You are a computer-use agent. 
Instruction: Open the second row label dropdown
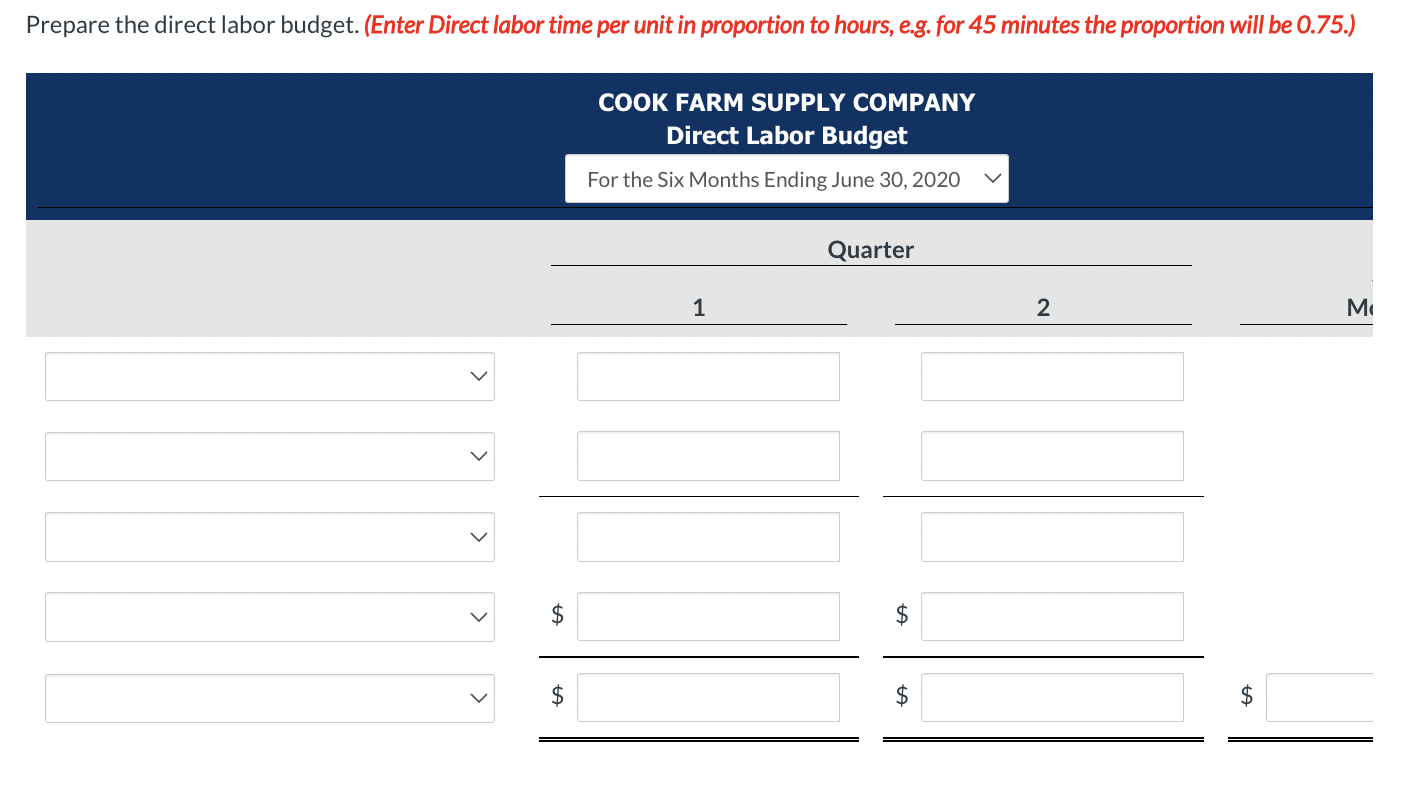tap(270, 456)
